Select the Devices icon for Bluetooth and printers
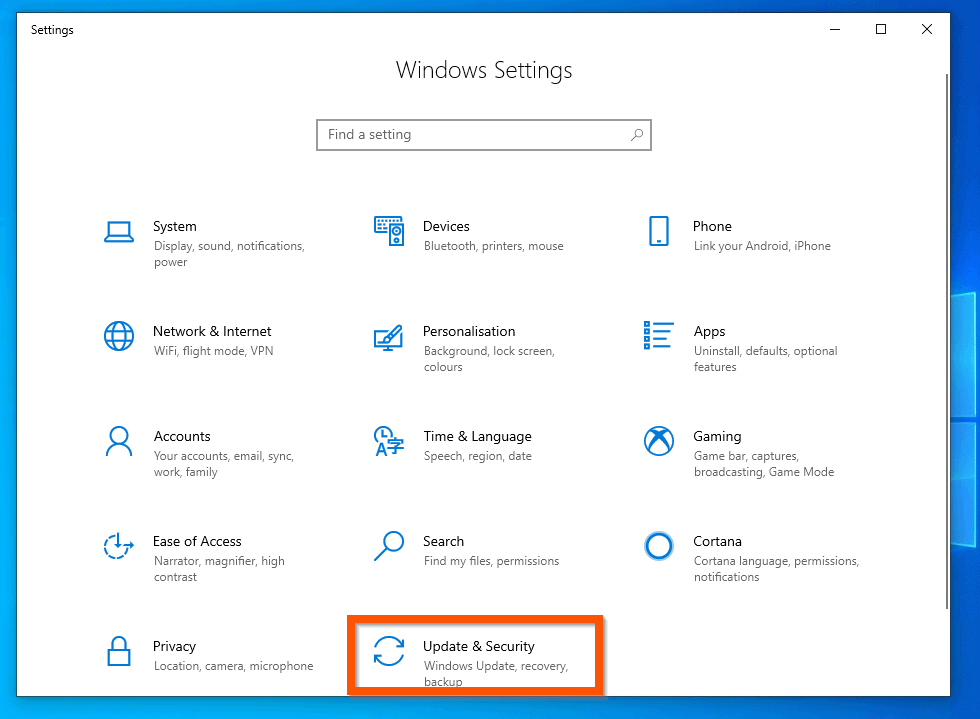 [x=388, y=229]
